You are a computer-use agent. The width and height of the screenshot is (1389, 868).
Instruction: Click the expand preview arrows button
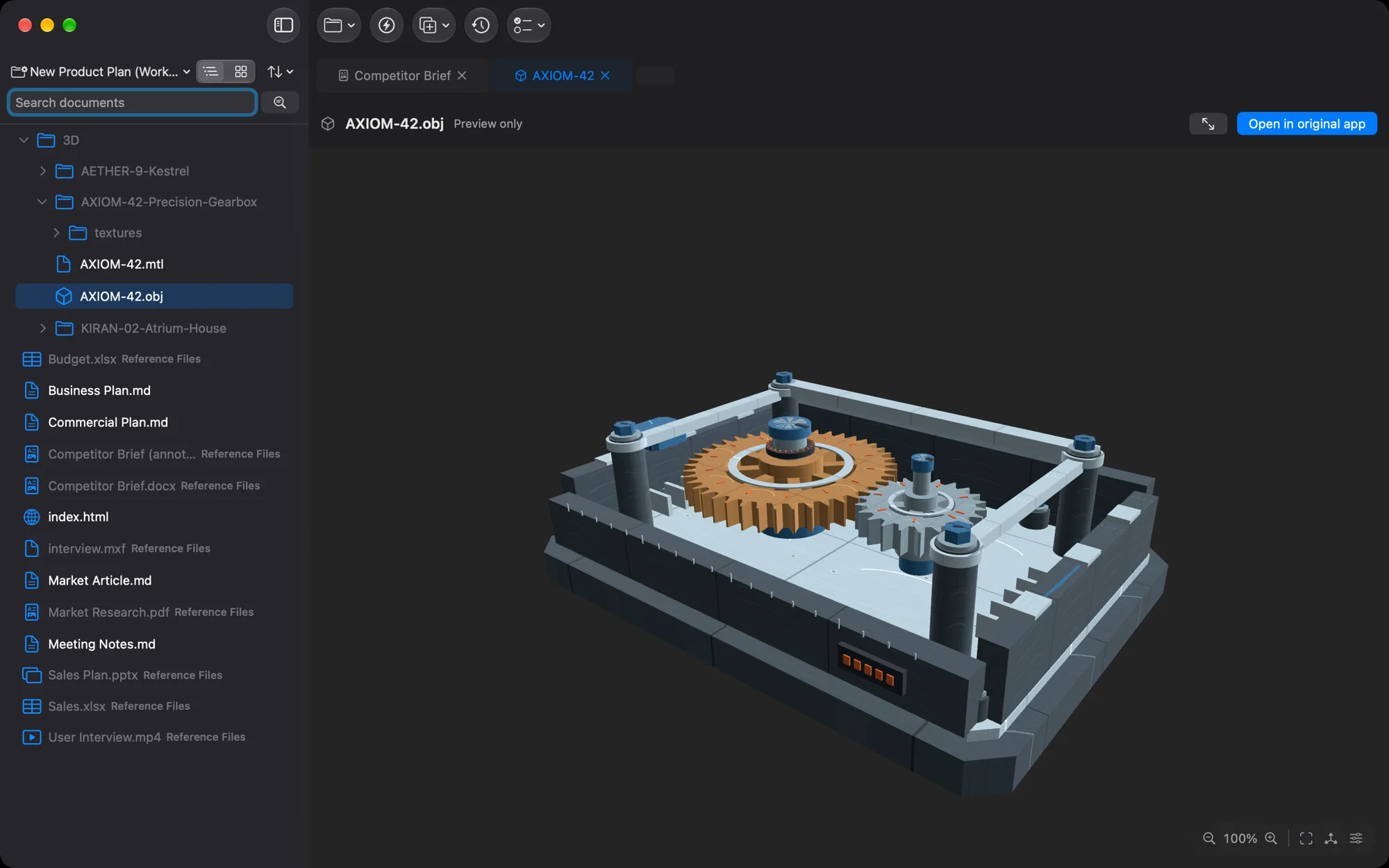(1208, 124)
